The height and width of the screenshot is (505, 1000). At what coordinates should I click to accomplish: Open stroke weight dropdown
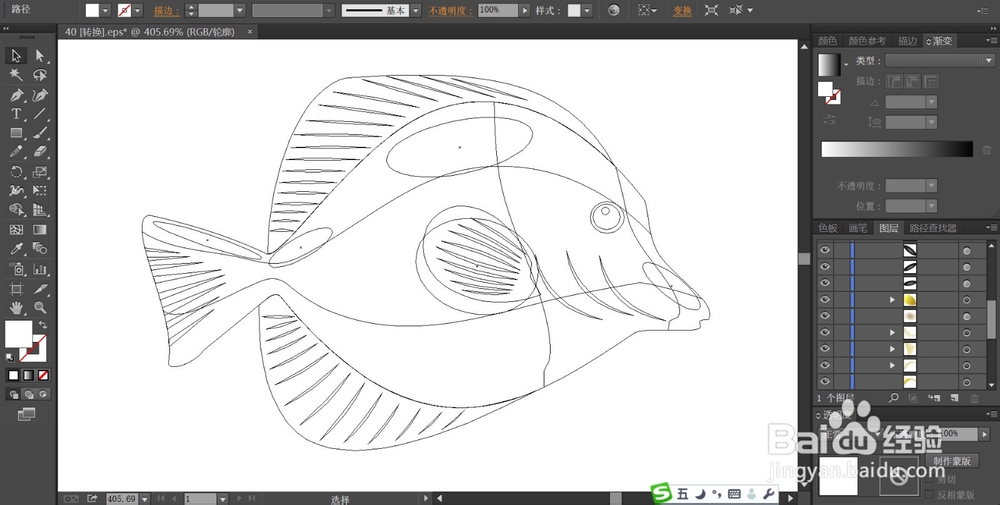(x=240, y=10)
